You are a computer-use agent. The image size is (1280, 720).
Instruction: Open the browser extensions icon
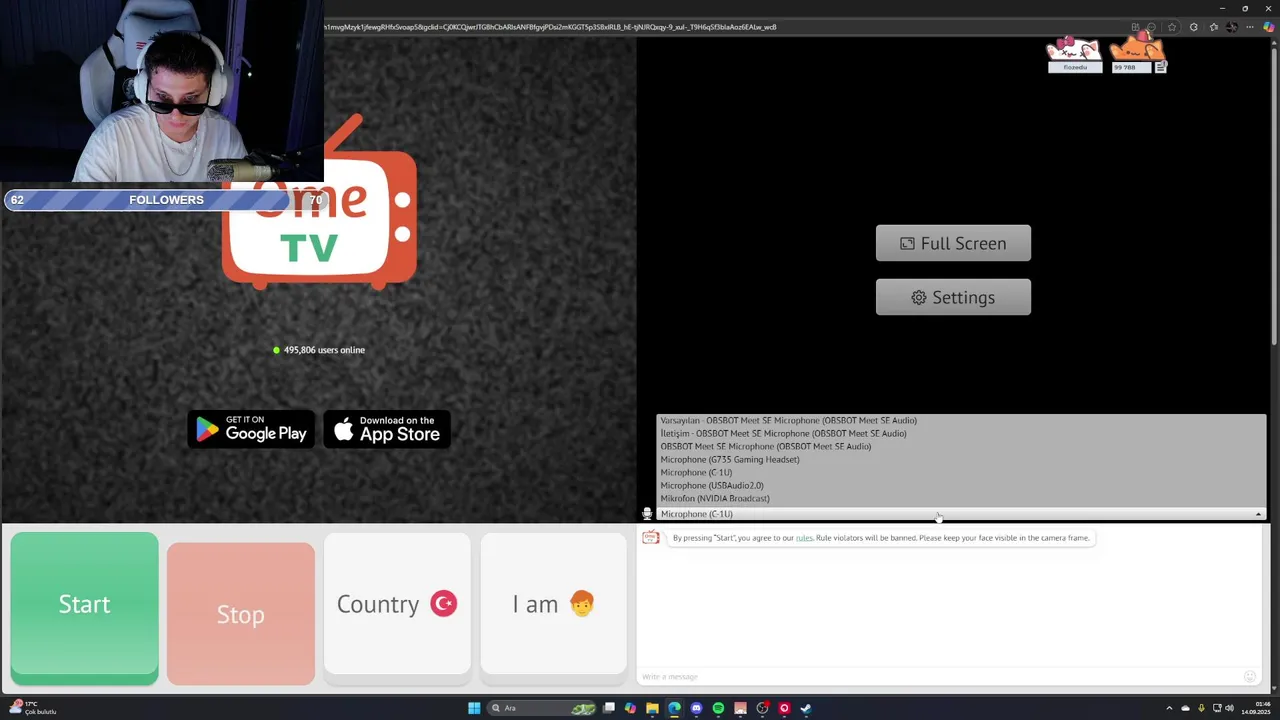1194,27
